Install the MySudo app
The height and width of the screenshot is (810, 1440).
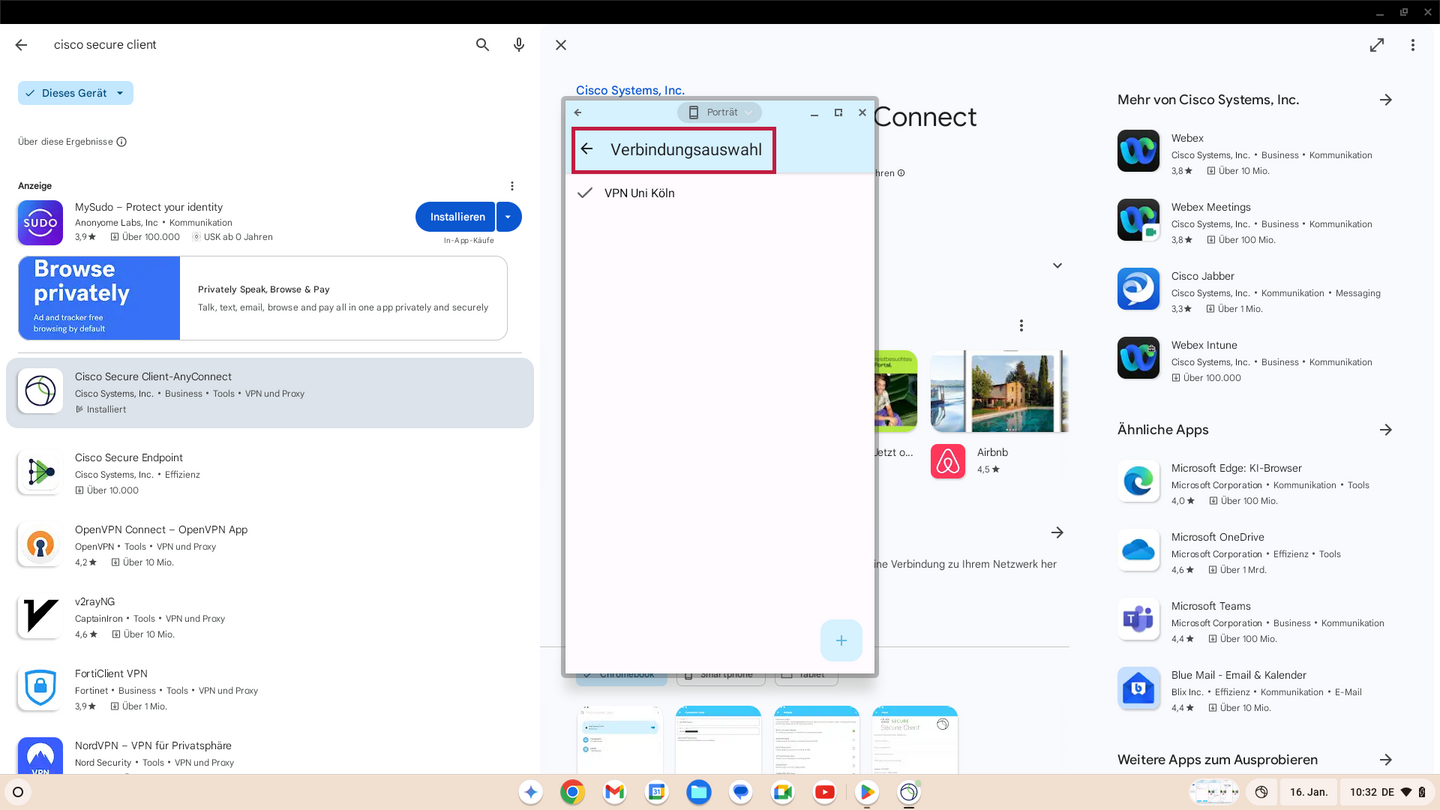click(457, 216)
